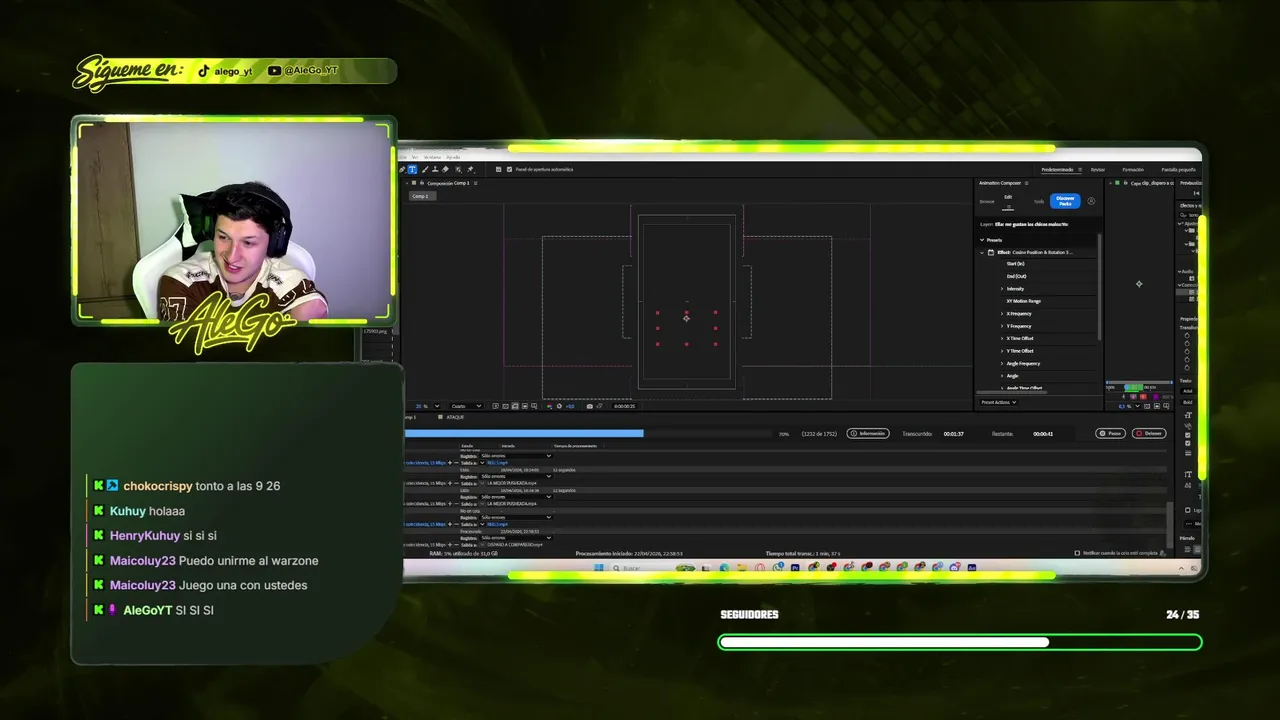1280x720 pixels.
Task: Click the XY Motion Range property
Action: (x=1024, y=301)
